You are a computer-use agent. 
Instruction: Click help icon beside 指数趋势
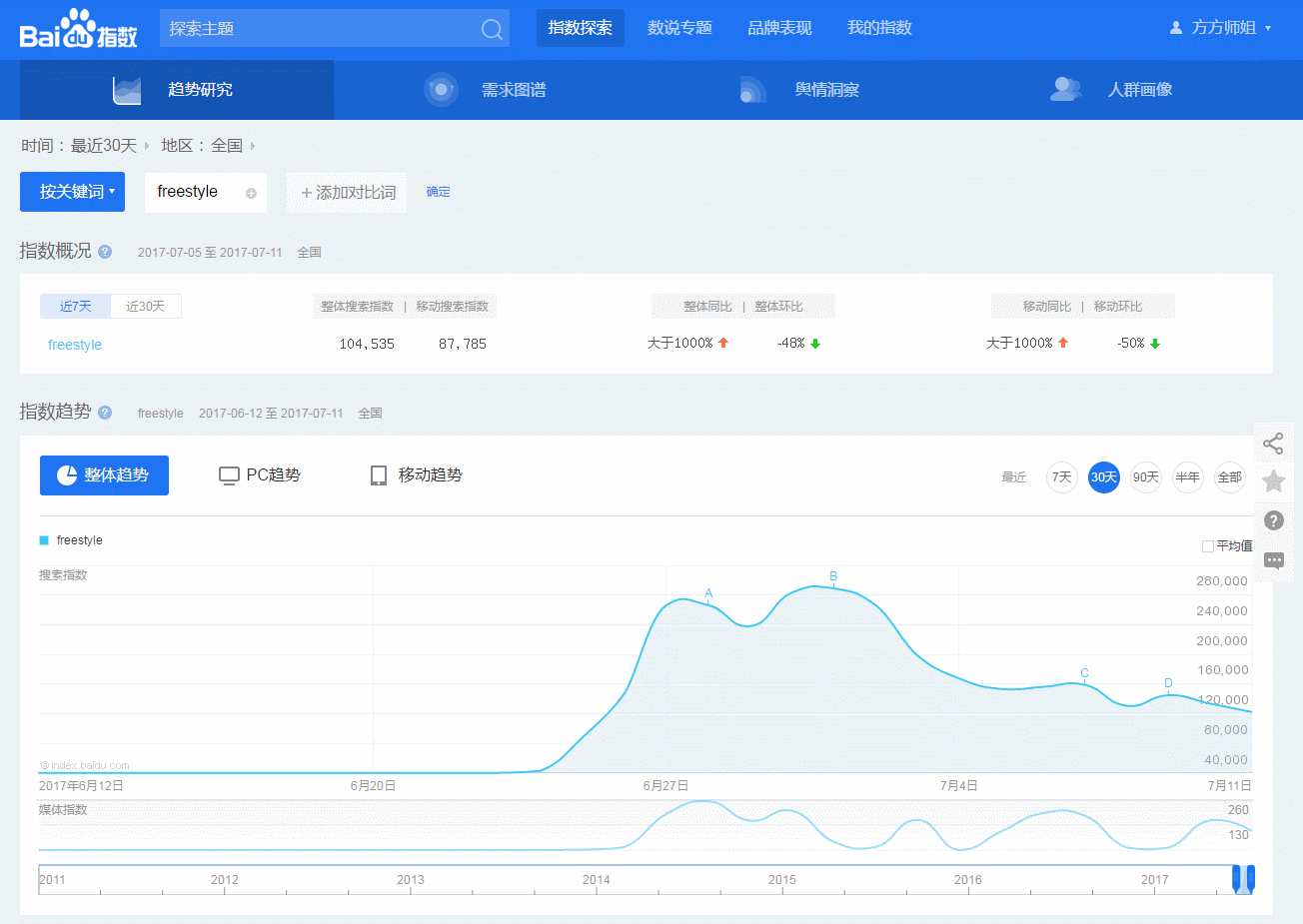(x=105, y=413)
